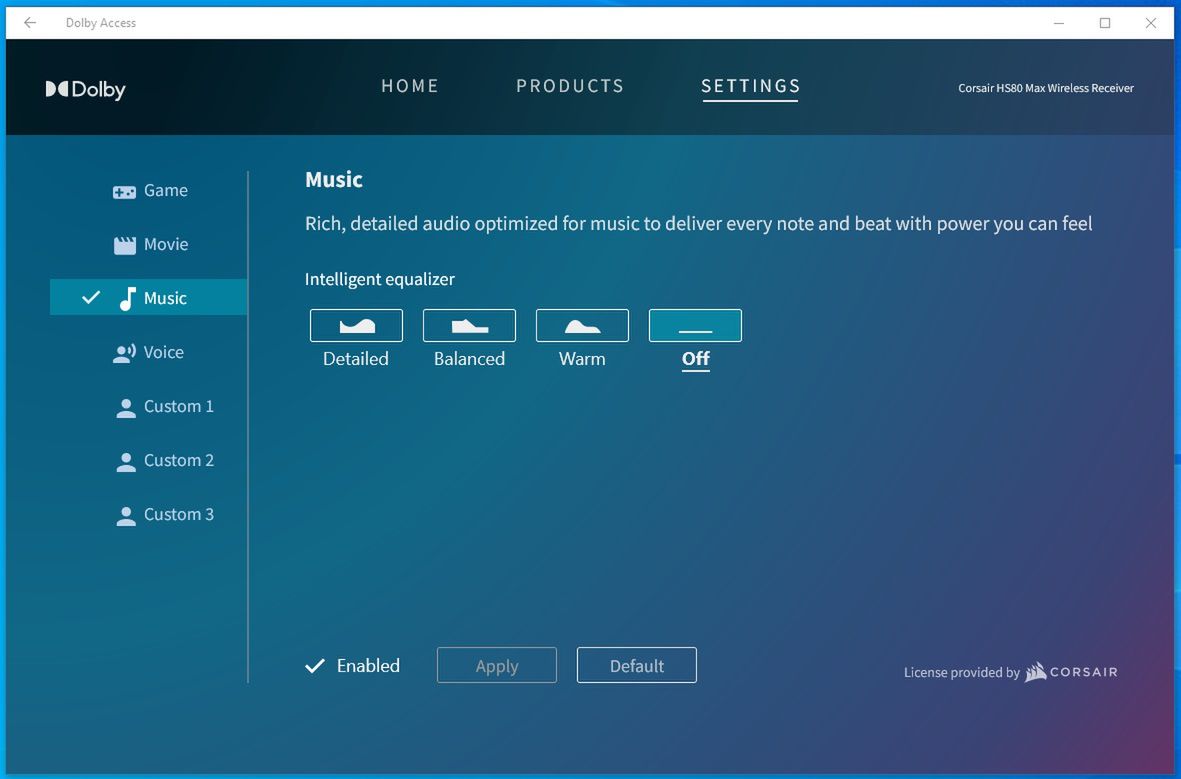Viewport: 1181px width, 779px height.
Task: Click the Default button
Action: coord(636,665)
